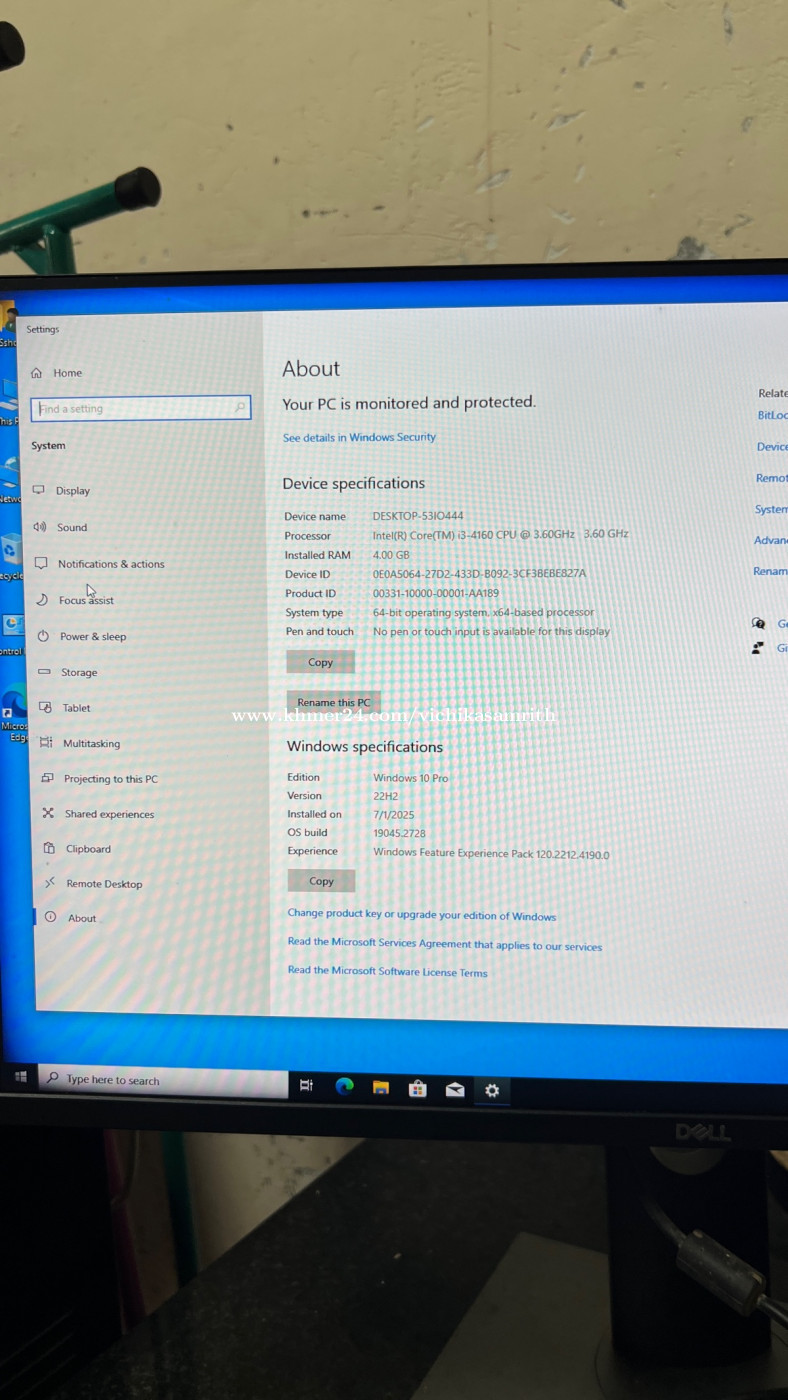Open Remote Desktop icon

[x=50, y=883]
